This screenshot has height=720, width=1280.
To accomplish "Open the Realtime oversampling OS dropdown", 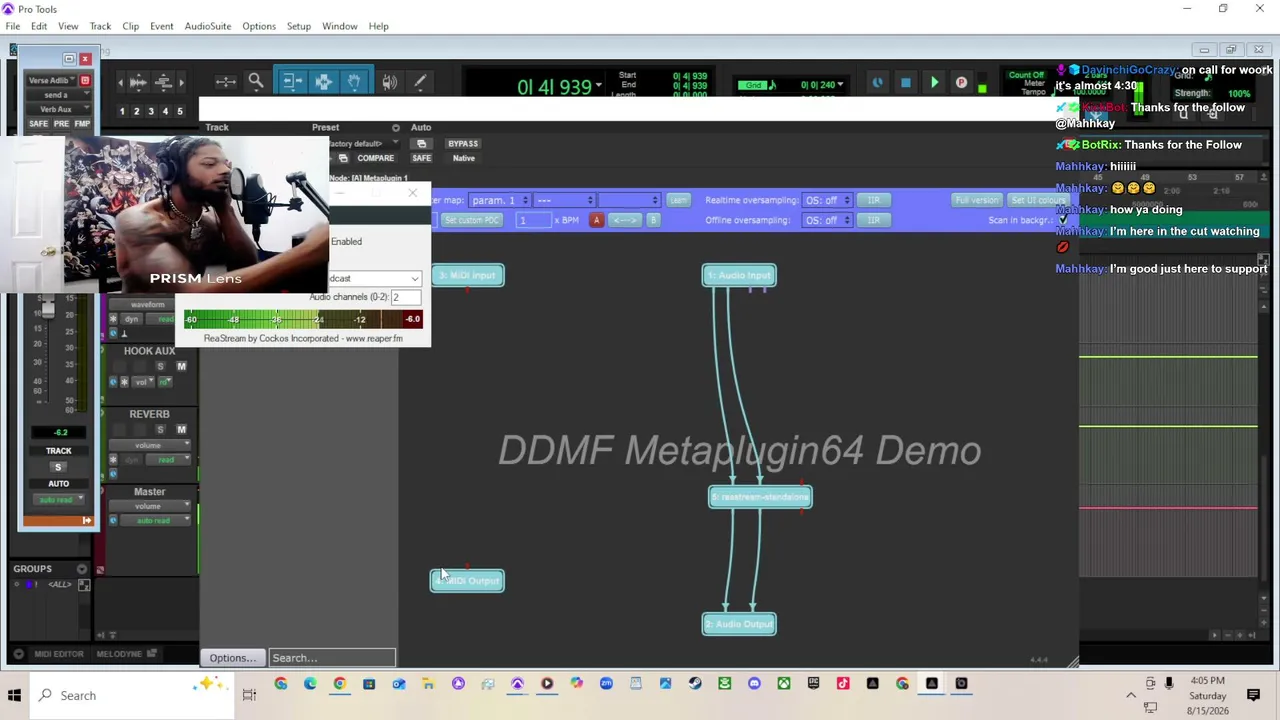I will tap(828, 200).
